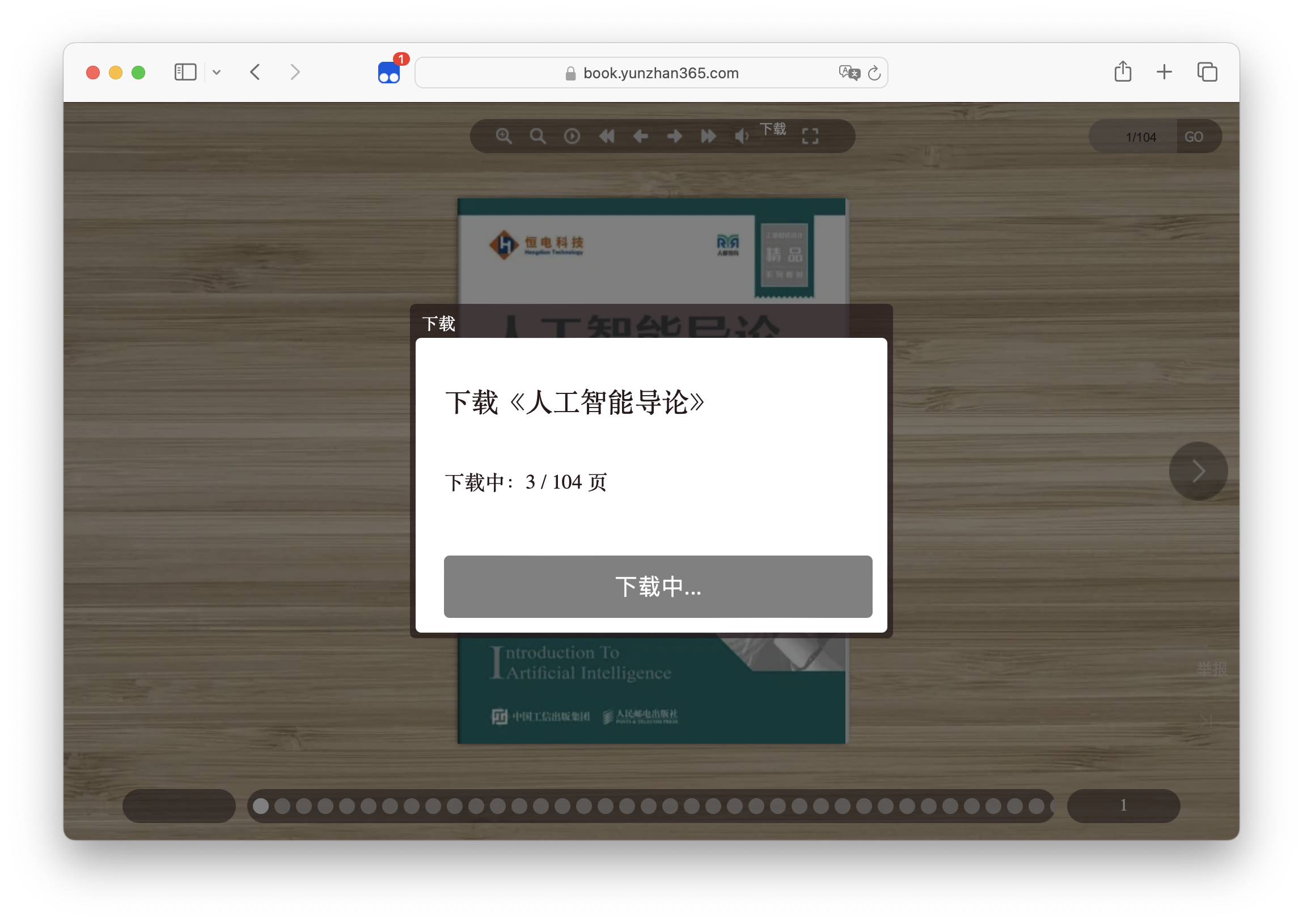Click the 下载中... button in dialog

click(658, 587)
